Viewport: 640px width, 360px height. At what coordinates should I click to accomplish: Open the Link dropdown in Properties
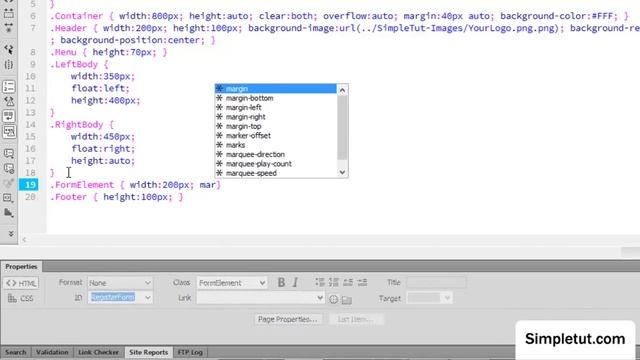tap(260, 298)
